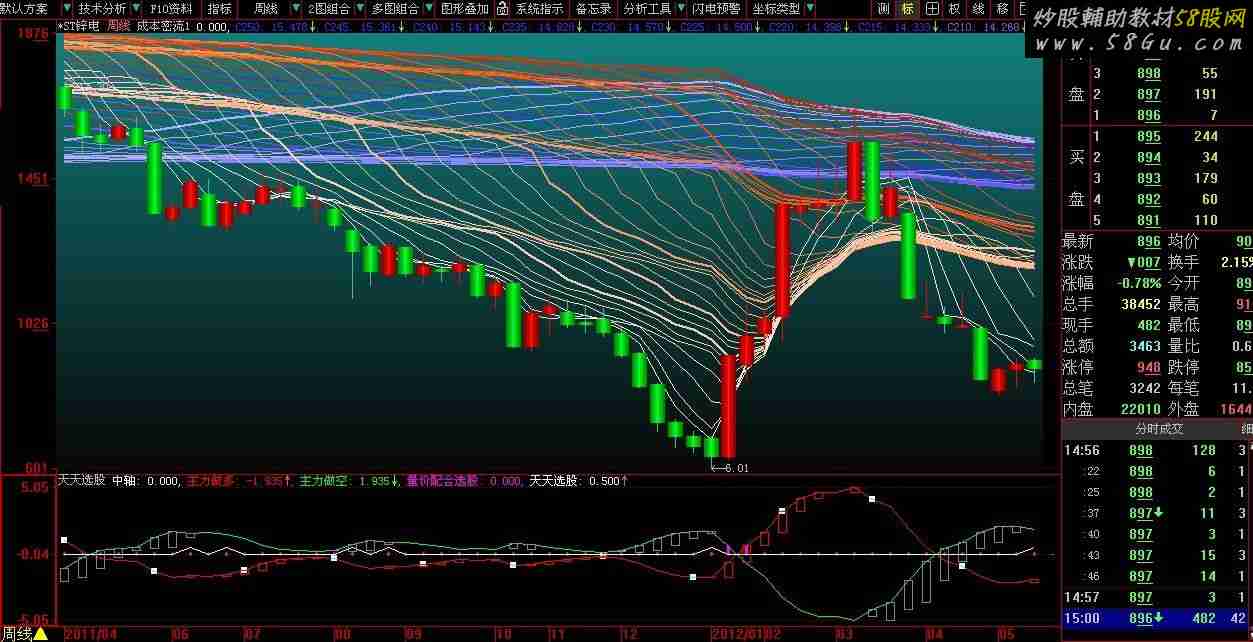The width and height of the screenshot is (1253, 642).
Task: Expand the dropdown arrow next to 分析工具
Action: (x=680, y=8)
